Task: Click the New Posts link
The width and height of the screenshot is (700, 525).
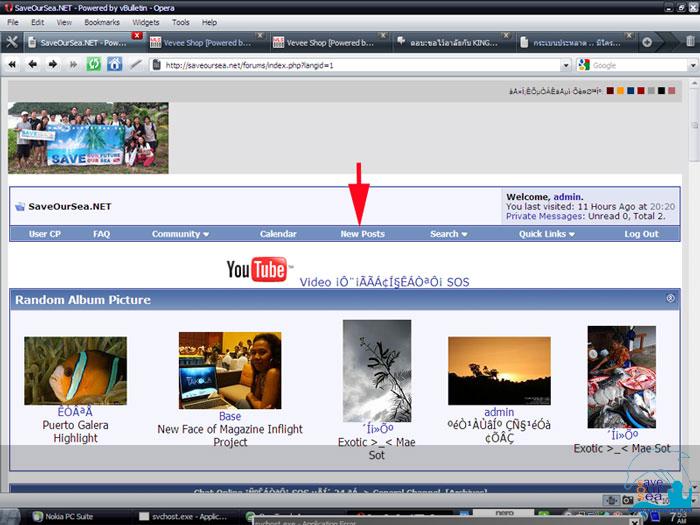Action: [x=362, y=234]
